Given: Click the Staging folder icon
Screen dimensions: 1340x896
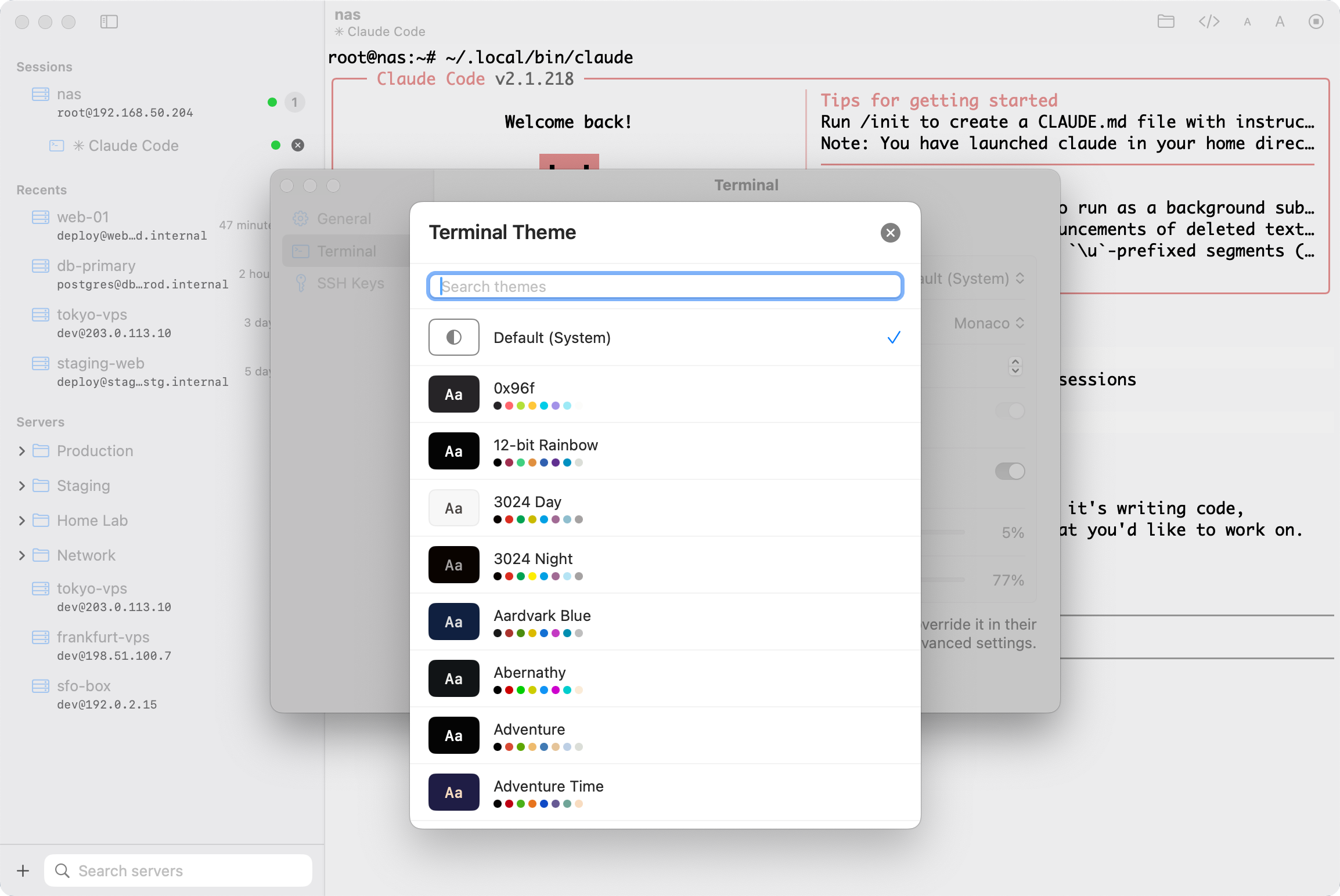Looking at the screenshot, I should click(41, 485).
